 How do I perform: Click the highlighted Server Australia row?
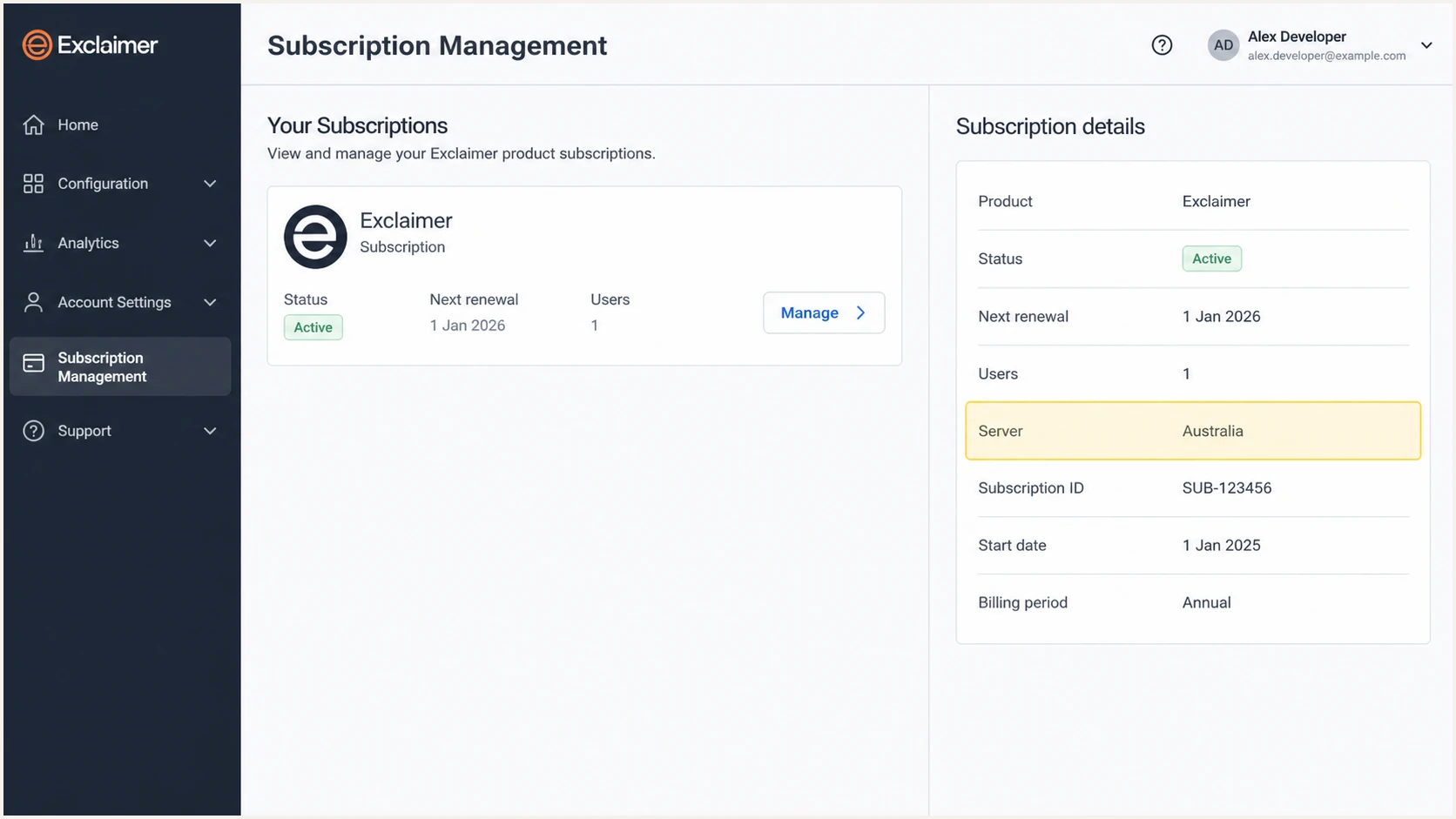point(1193,431)
